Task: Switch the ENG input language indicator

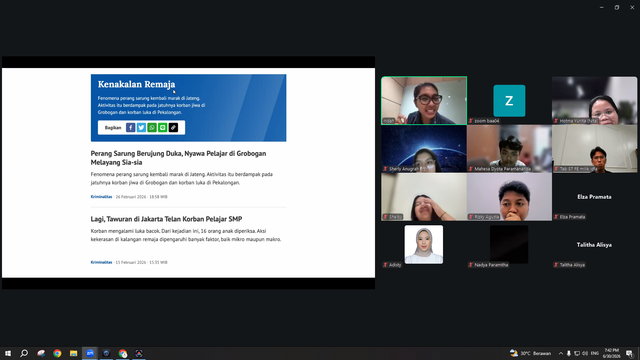Action: pyautogui.click(x=595, y=353)
